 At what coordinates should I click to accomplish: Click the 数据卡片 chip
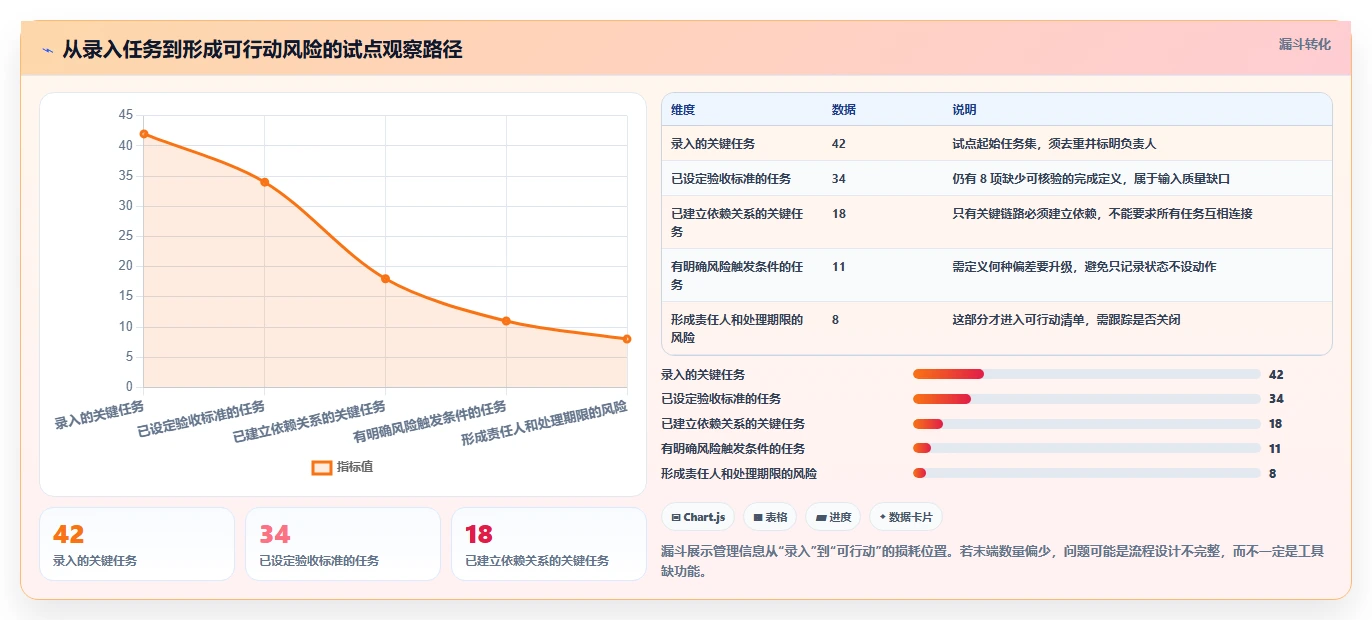click(x=906, y=517)
